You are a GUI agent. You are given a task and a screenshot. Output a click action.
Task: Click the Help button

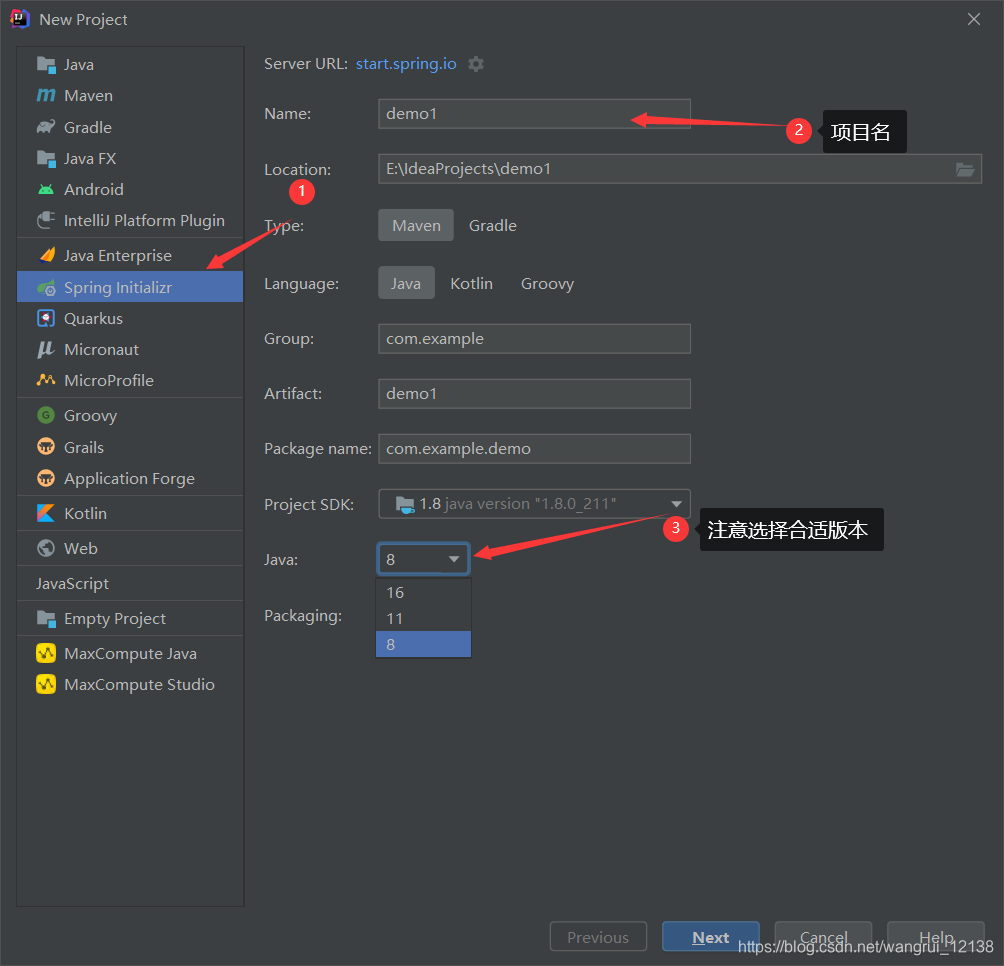pyautogui.click(x=936, y=937)
